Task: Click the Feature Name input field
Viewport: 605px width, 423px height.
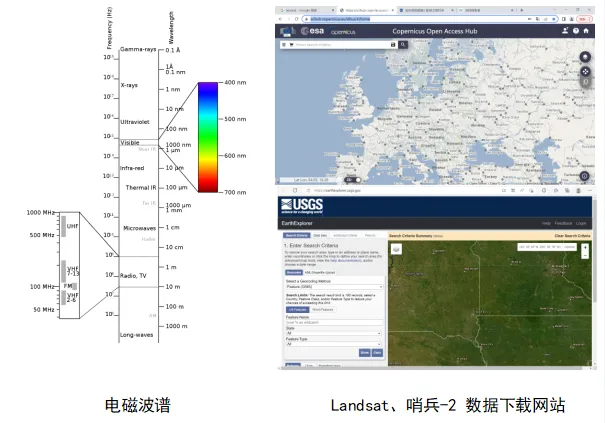Action: pyautogui.click(x=334, y=322)
